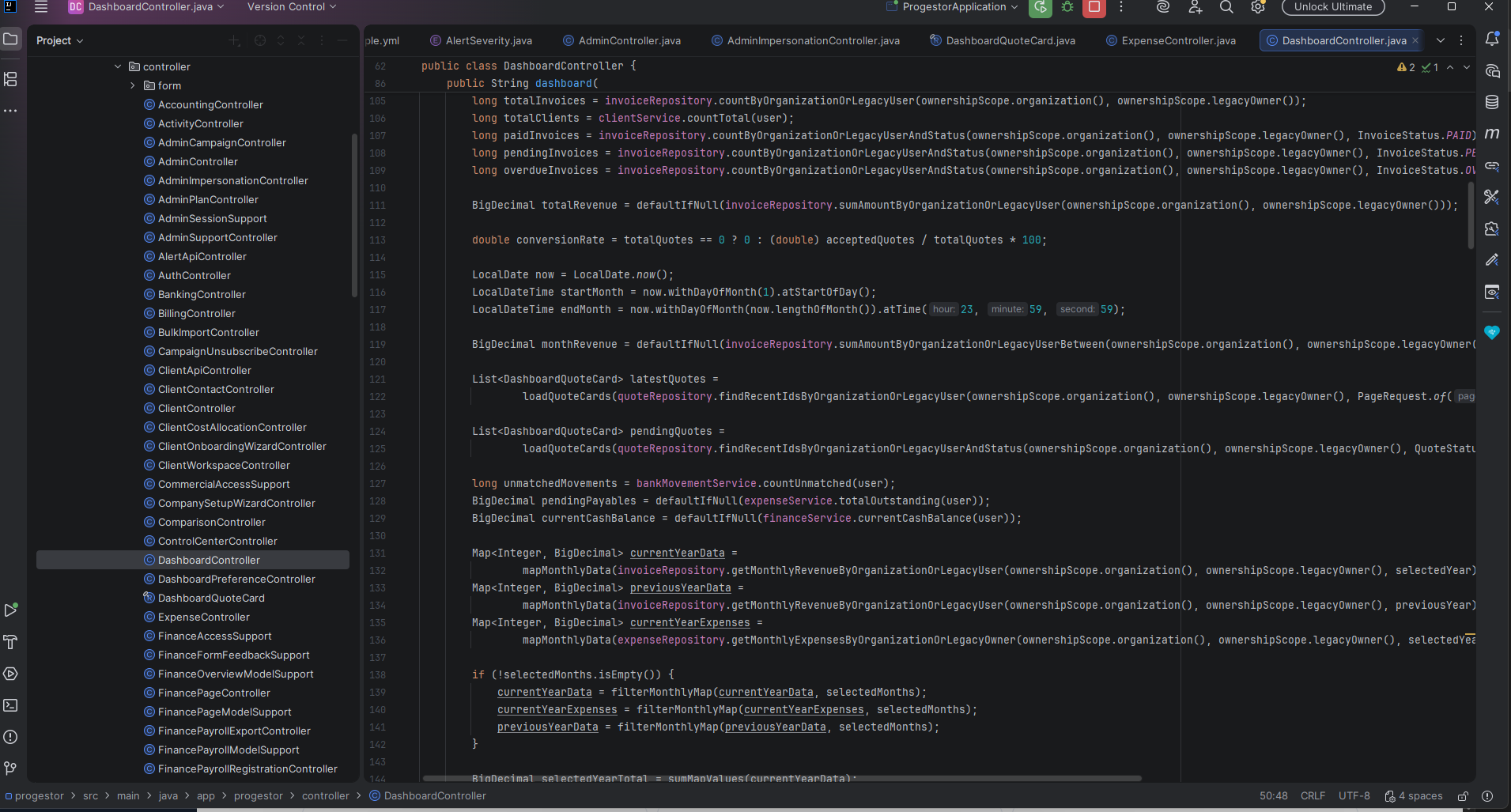
Task: Open Version Control dropdown
Action: point(292,7)
